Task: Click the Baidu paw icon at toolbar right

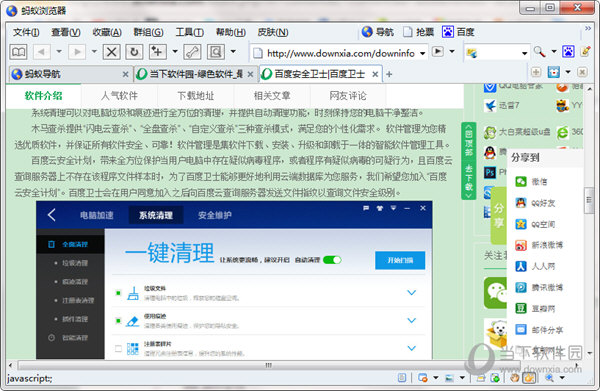Action: (568, 51)
